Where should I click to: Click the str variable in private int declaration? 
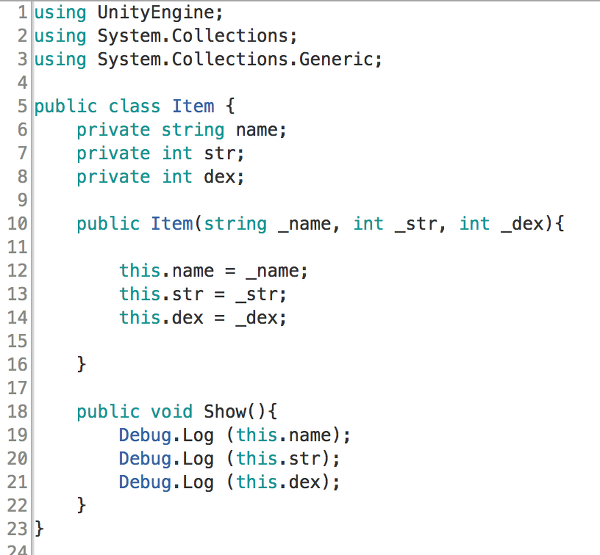219,153
